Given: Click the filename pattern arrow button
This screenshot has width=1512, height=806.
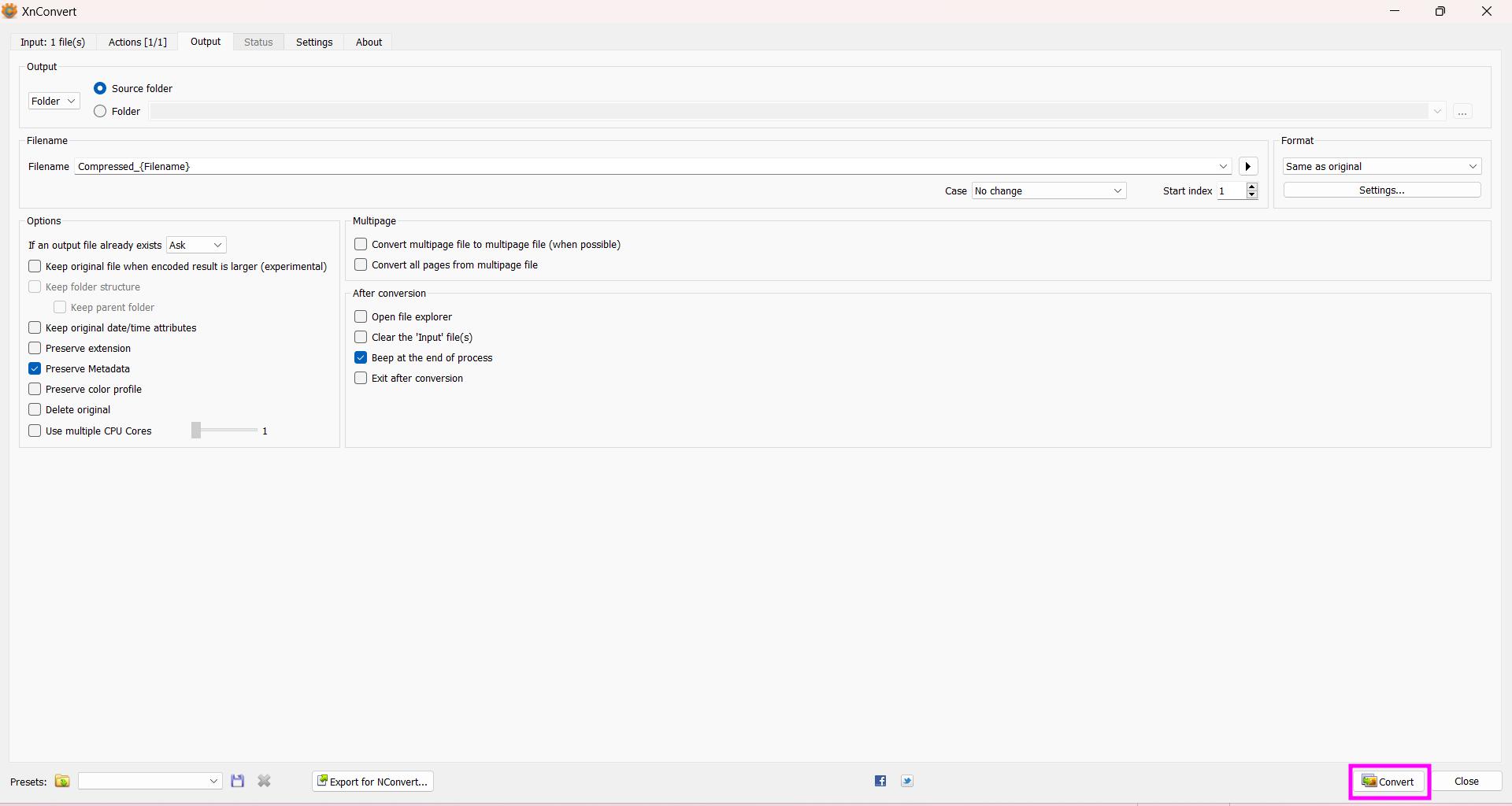Looking at the screenshot, I should click(x=1248, y=166).
